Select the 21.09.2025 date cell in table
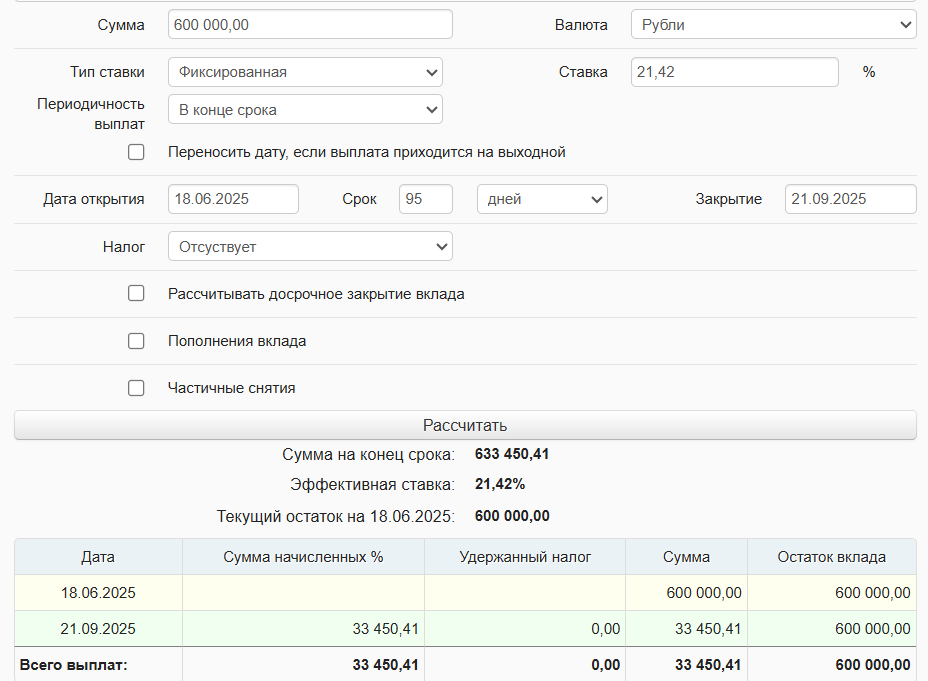The height and width of the screenshot is (681, 928). coord(98,629)
